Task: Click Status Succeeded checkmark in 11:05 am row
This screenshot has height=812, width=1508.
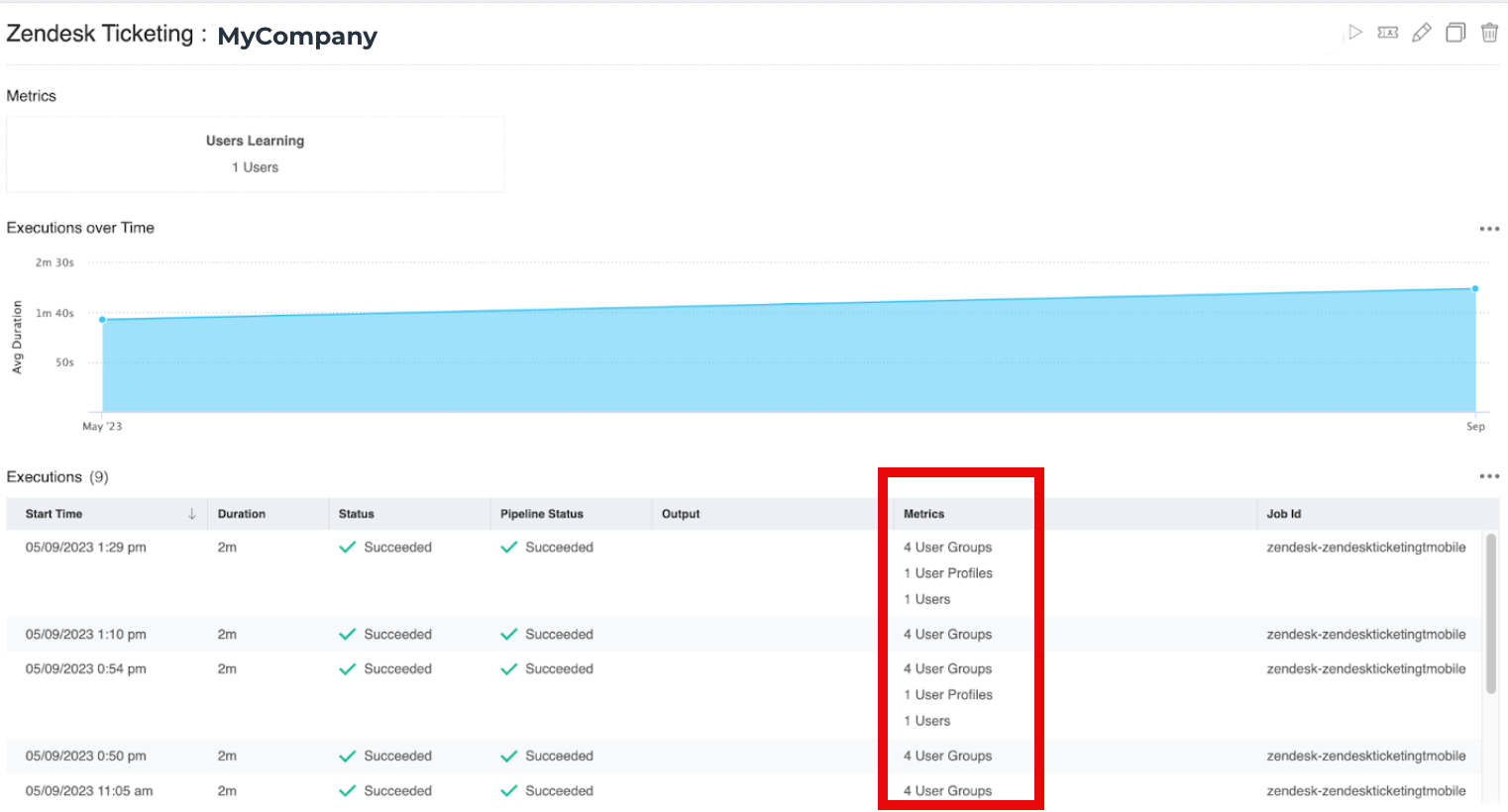Action: point(348,790)
